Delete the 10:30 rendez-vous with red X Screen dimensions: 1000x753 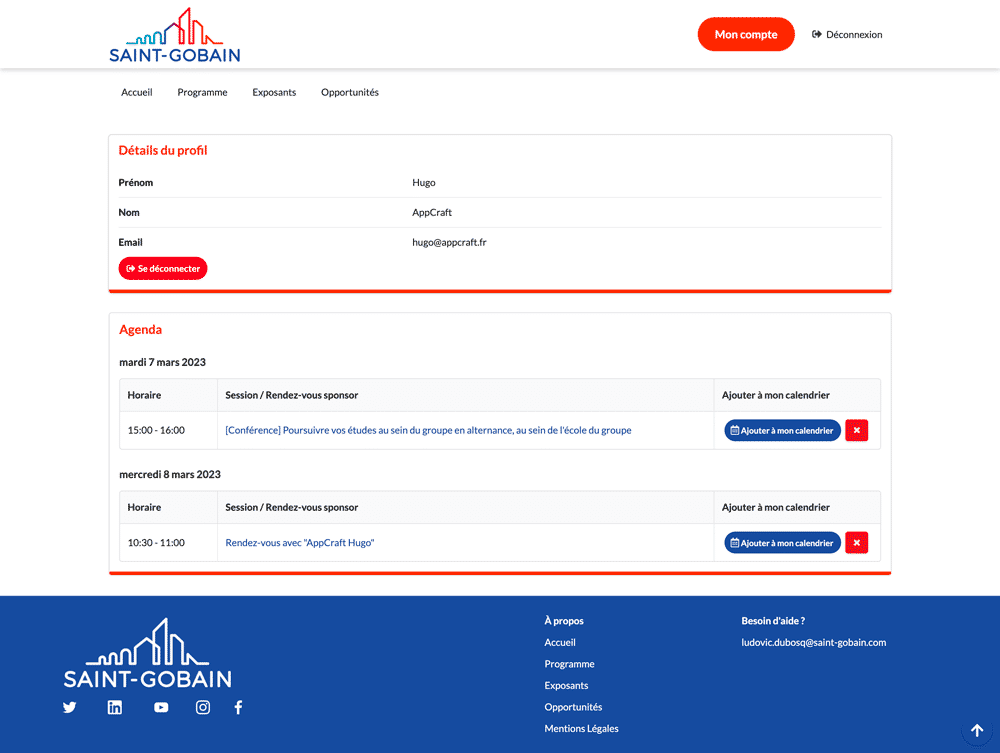tap(856, 543)
